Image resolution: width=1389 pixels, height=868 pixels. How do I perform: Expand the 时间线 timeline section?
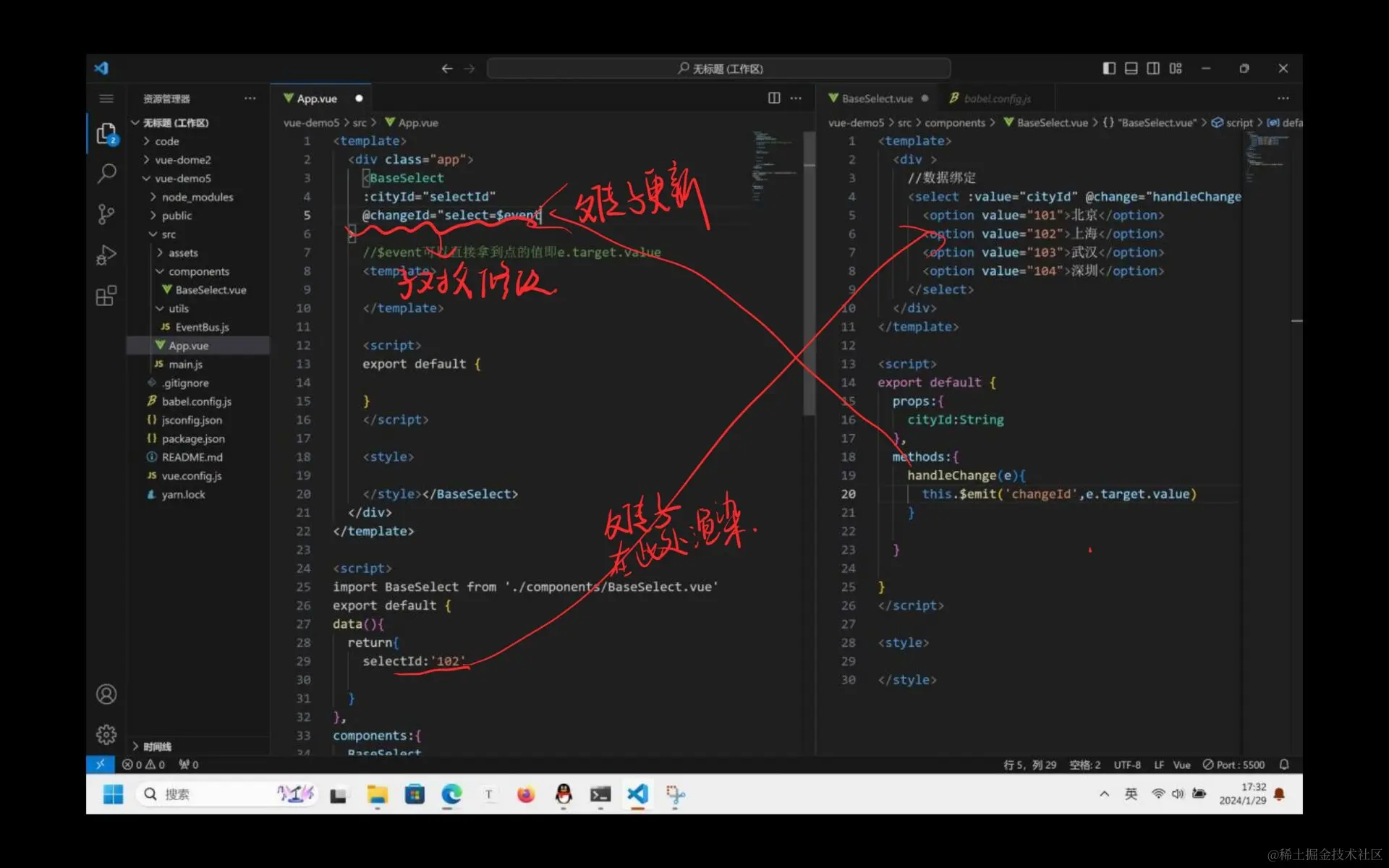click(x=156, y=746)
